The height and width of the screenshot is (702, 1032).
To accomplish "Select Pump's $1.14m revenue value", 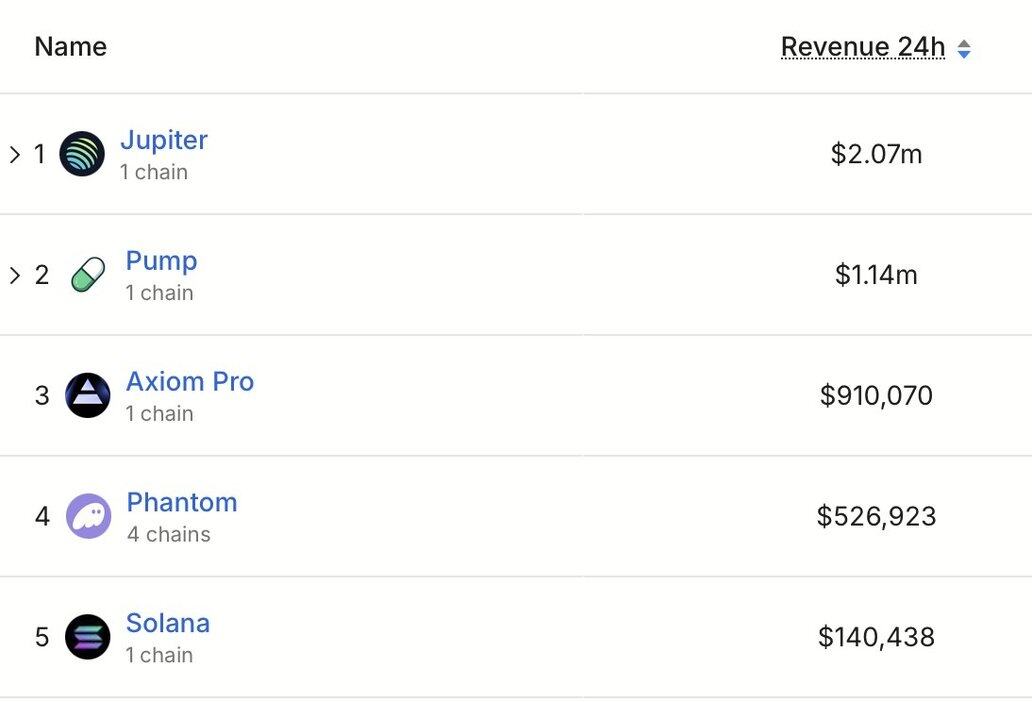I will click(876, 275).
